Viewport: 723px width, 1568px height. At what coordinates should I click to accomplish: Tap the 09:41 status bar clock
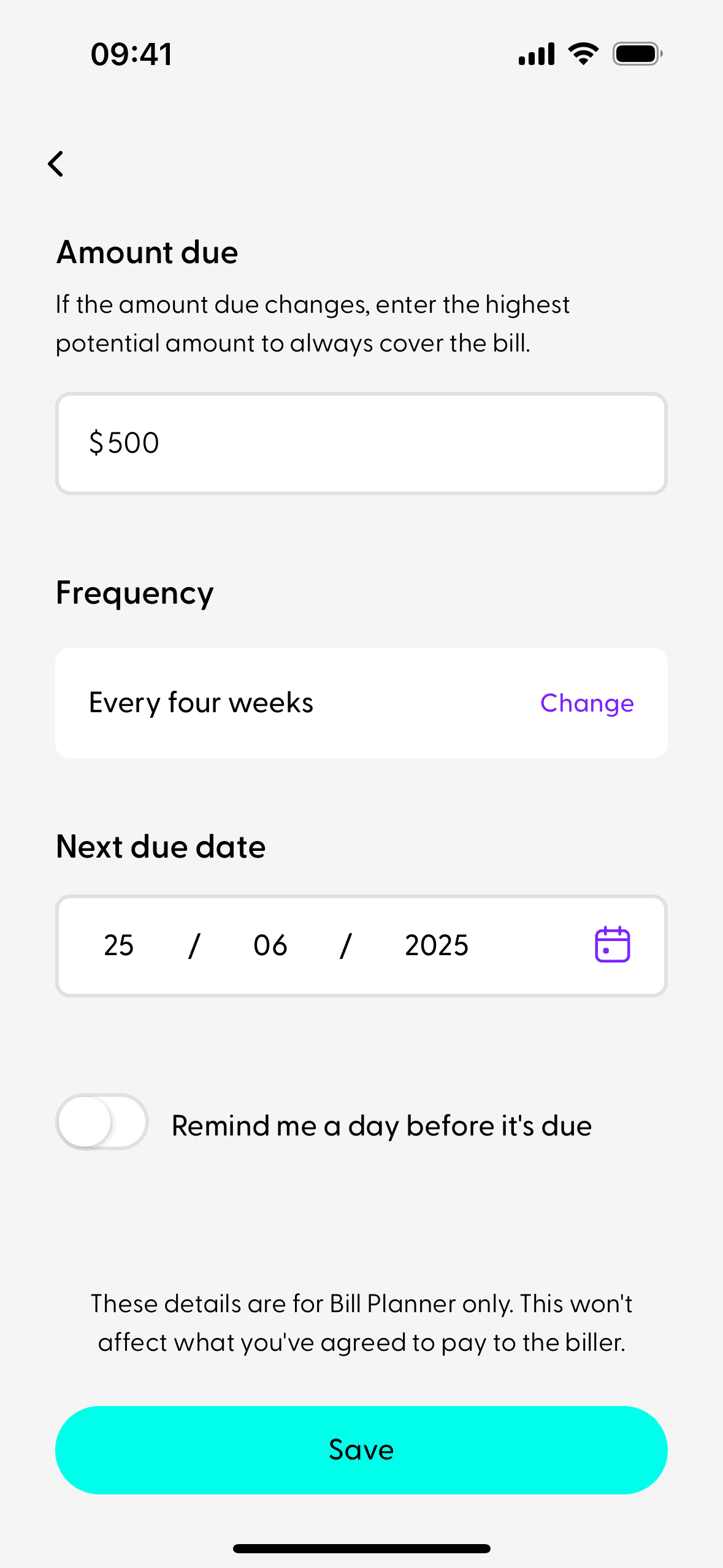click(x=131, y=54)
